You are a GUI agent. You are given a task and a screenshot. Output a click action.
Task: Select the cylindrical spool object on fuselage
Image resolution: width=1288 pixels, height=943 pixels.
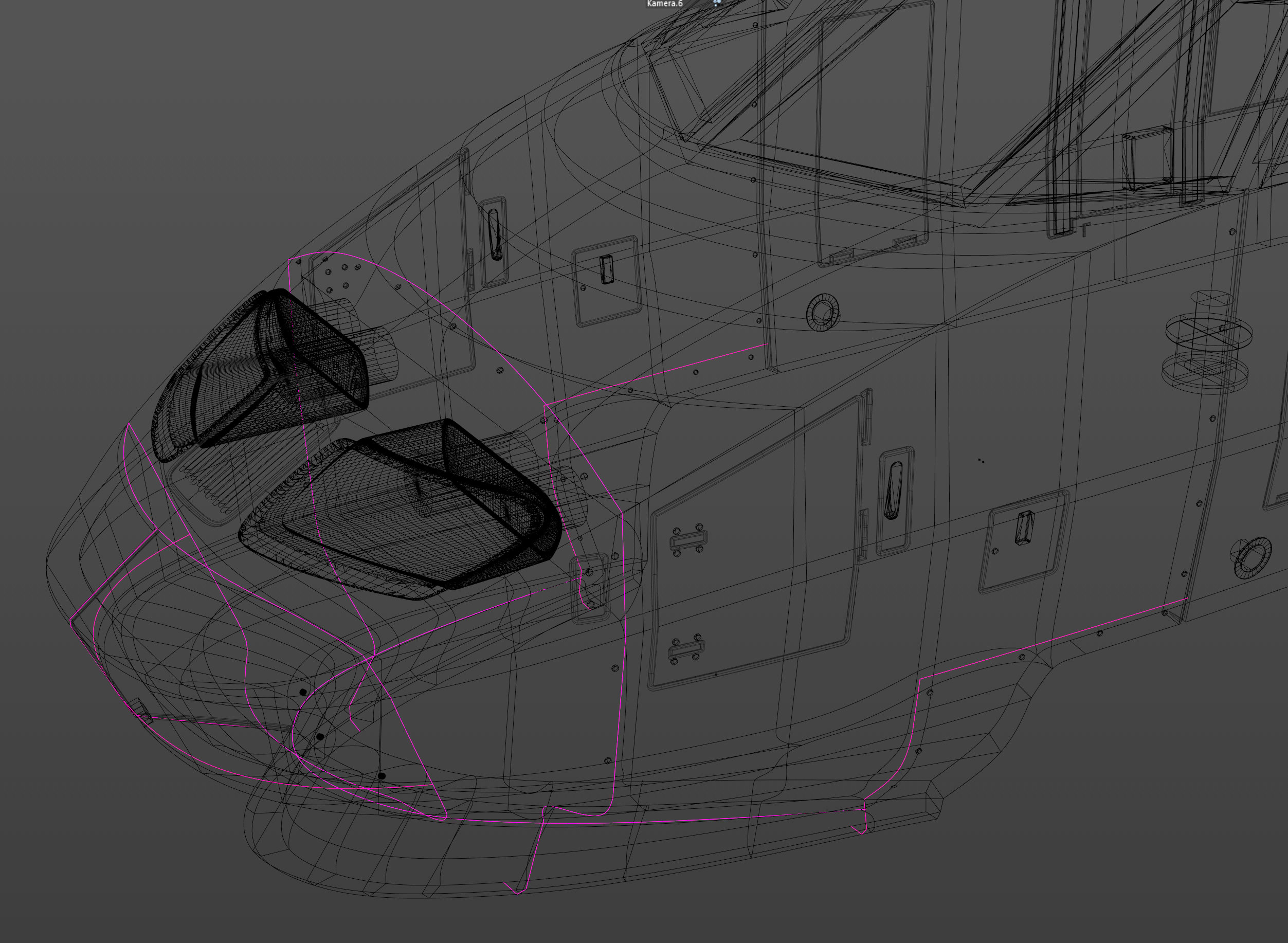coord(1208,342)
